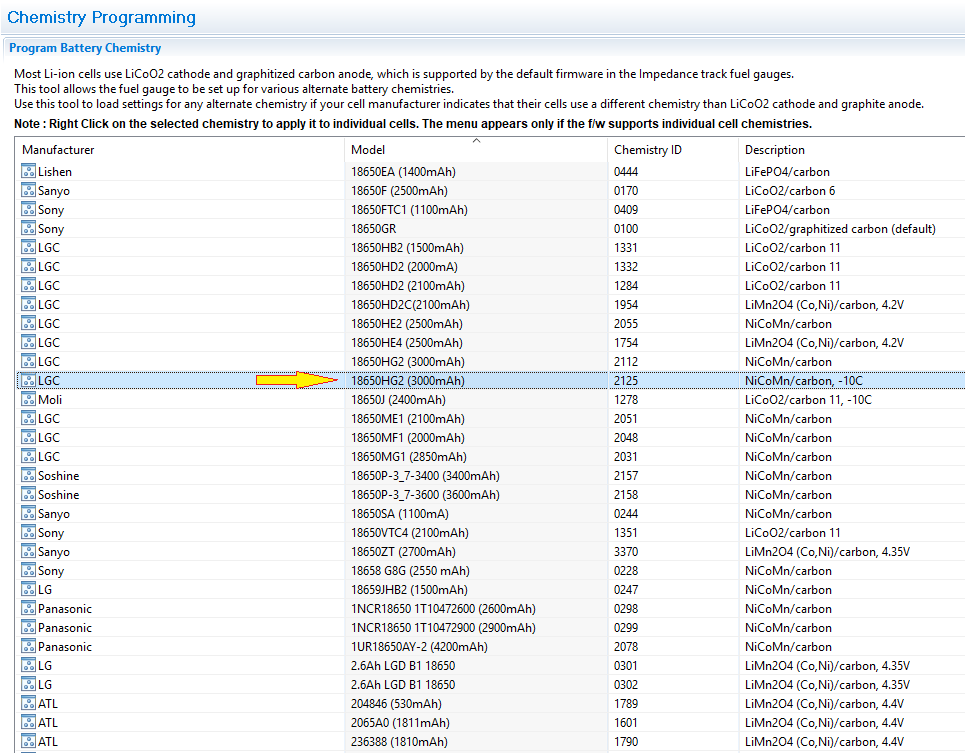Select chemistry ID 0301

pyautogui.click(x=626, y=666)
